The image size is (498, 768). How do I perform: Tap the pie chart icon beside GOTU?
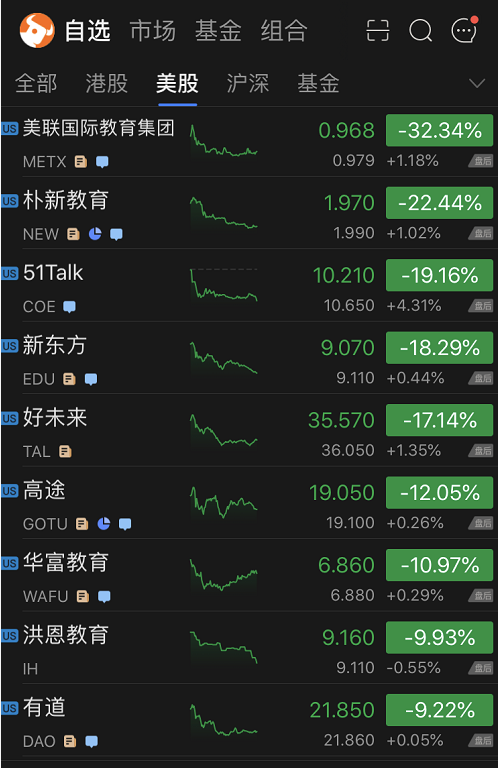(x=104, y=524)
